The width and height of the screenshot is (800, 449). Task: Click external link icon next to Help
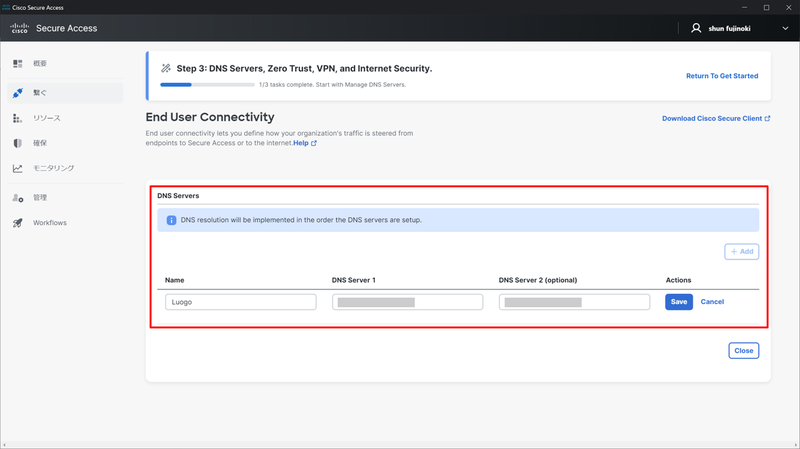(314, 143)
